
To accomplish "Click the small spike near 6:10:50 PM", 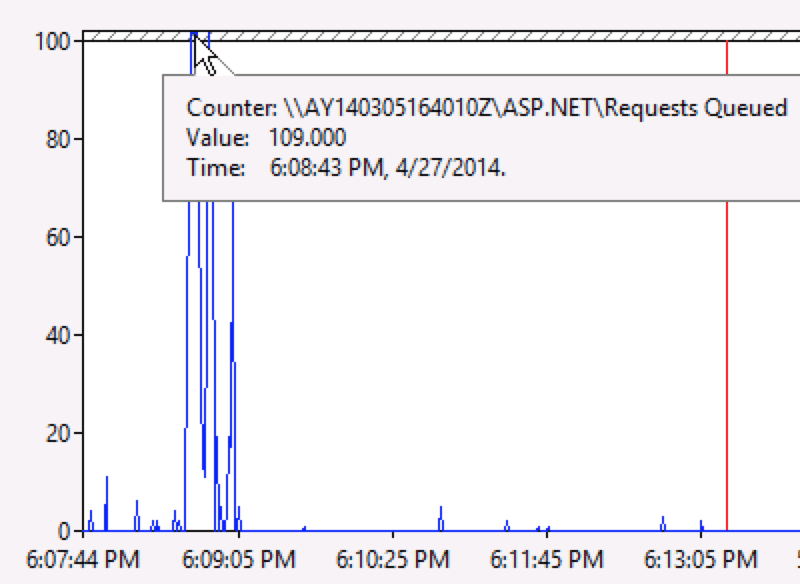I will [441, 519].
